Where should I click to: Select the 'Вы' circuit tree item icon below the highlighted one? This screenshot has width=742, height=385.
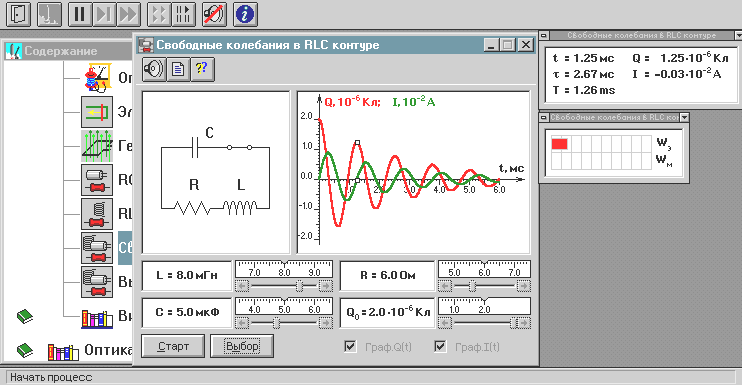[x=97, y=281]
